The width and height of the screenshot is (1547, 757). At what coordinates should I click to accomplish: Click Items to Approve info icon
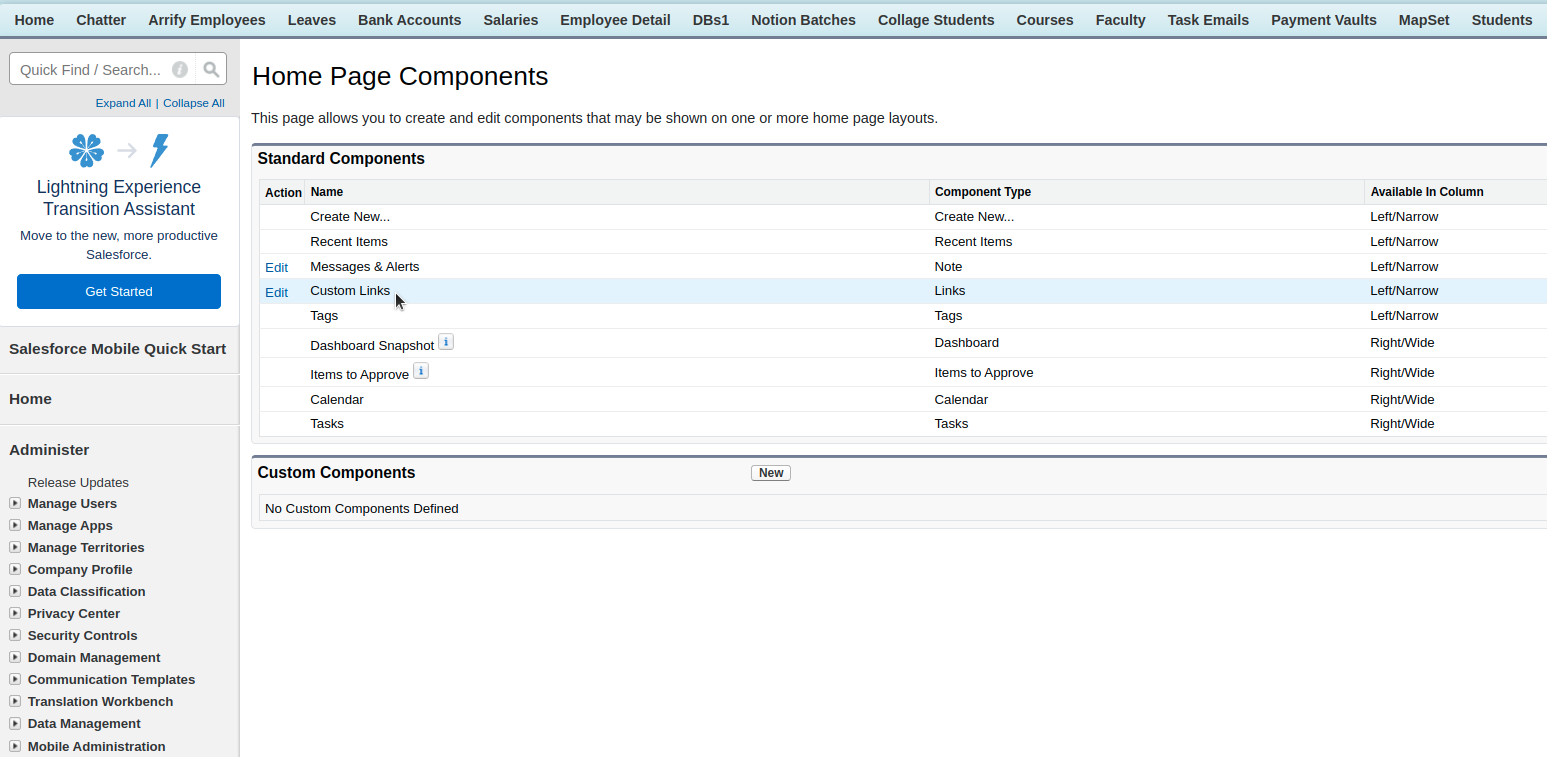pyautogui.click(x=421, y=371)
